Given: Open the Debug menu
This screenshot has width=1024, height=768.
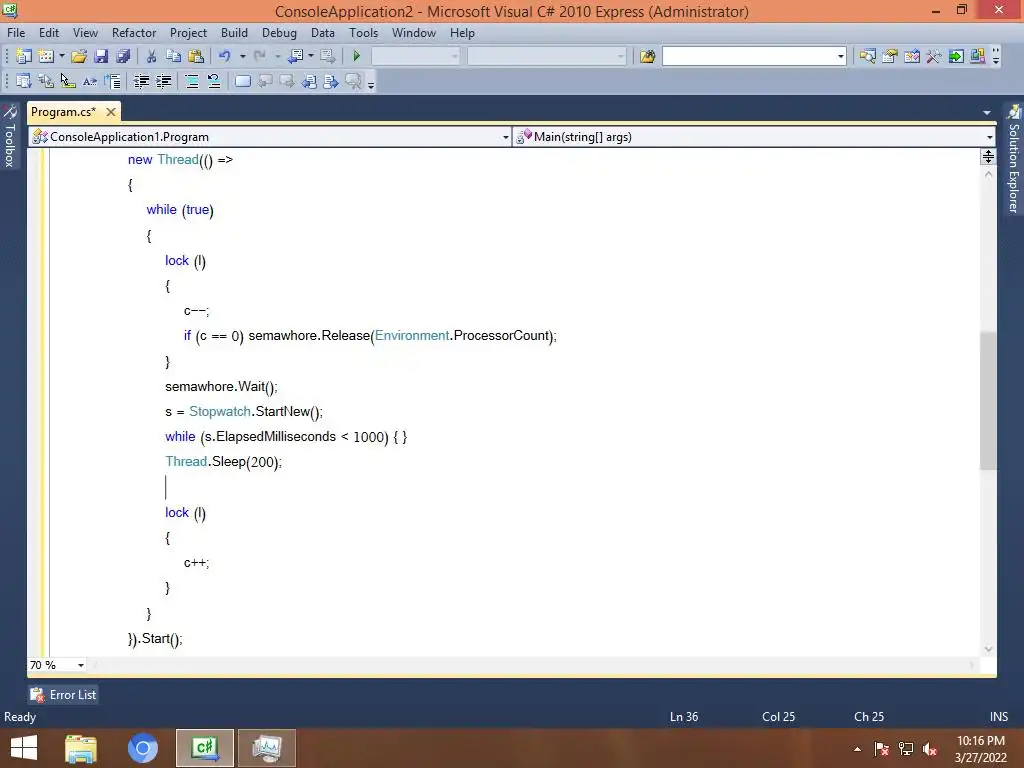Looking at the screenshot, I should coord(279,33).
